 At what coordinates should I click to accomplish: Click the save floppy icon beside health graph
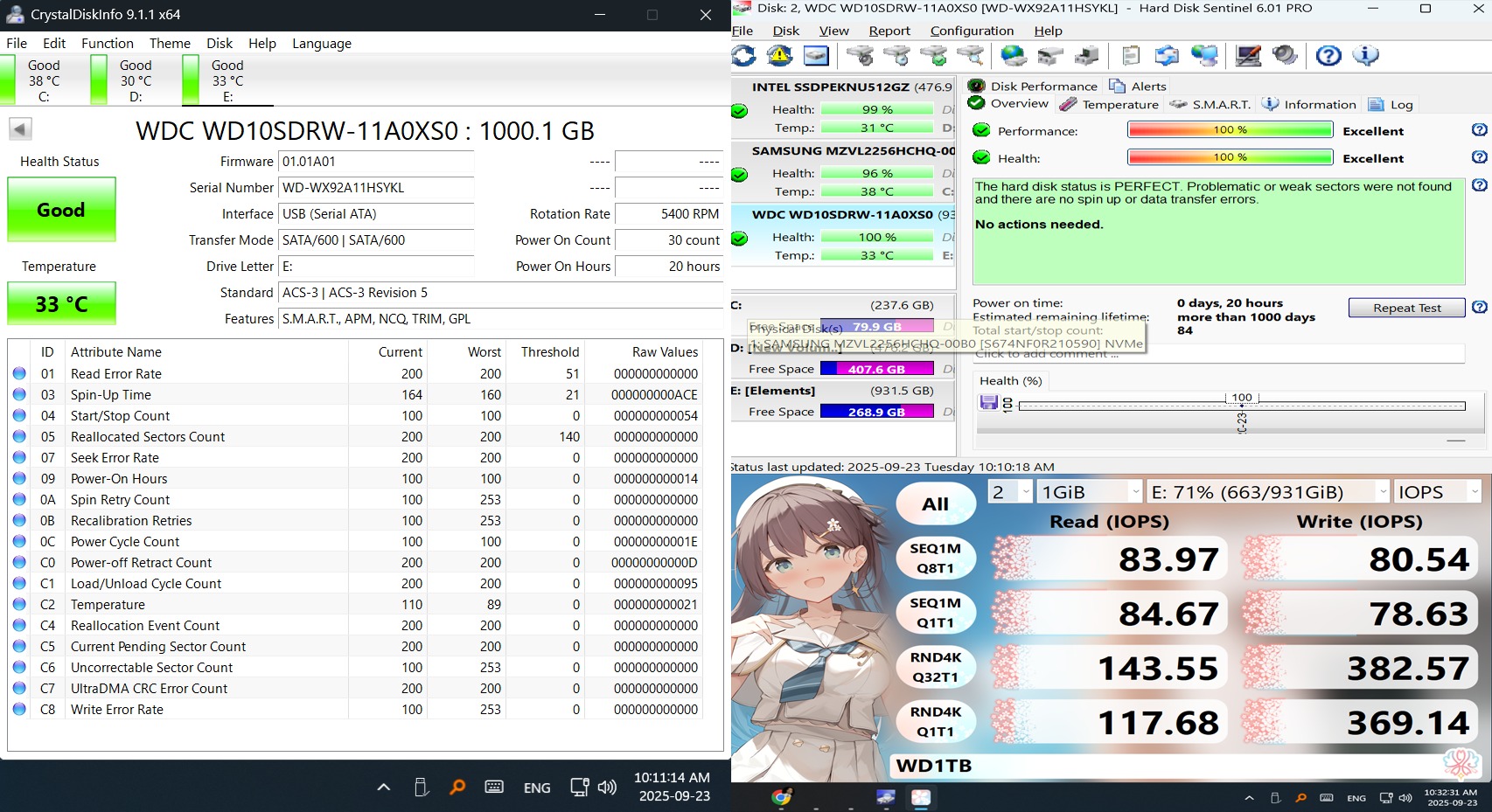click(989, 402)
